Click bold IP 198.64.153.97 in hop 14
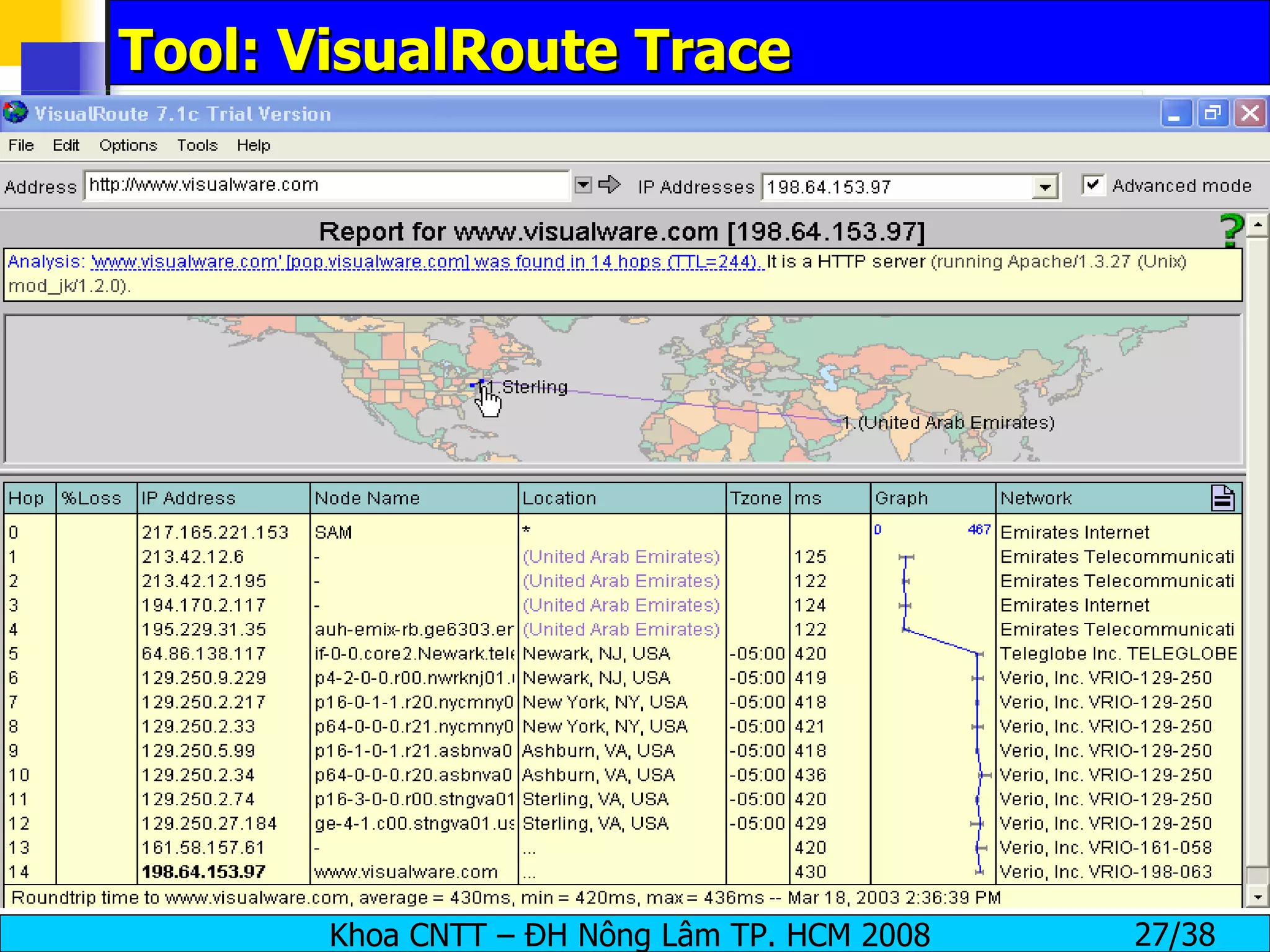Screen dimensions: 1270x952 (203, 872)
